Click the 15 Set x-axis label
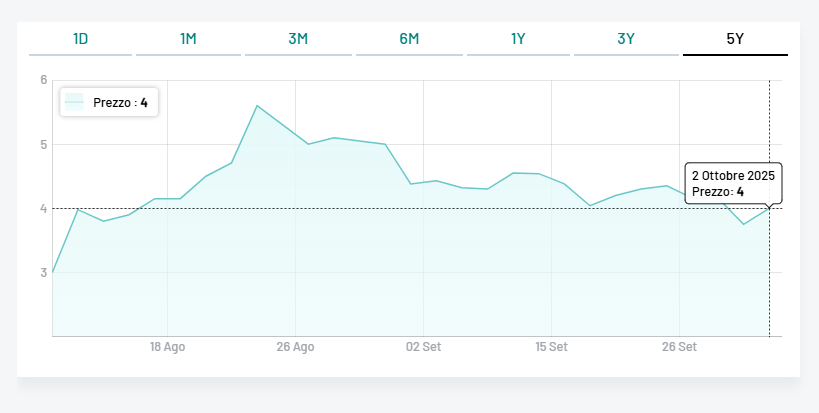819x413 pixels. click(551, 347)
